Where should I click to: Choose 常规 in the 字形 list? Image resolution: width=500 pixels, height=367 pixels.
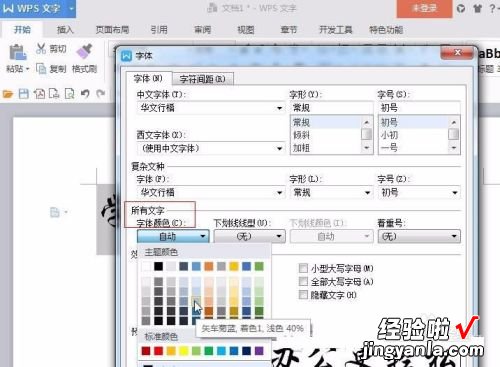[325, 122]
